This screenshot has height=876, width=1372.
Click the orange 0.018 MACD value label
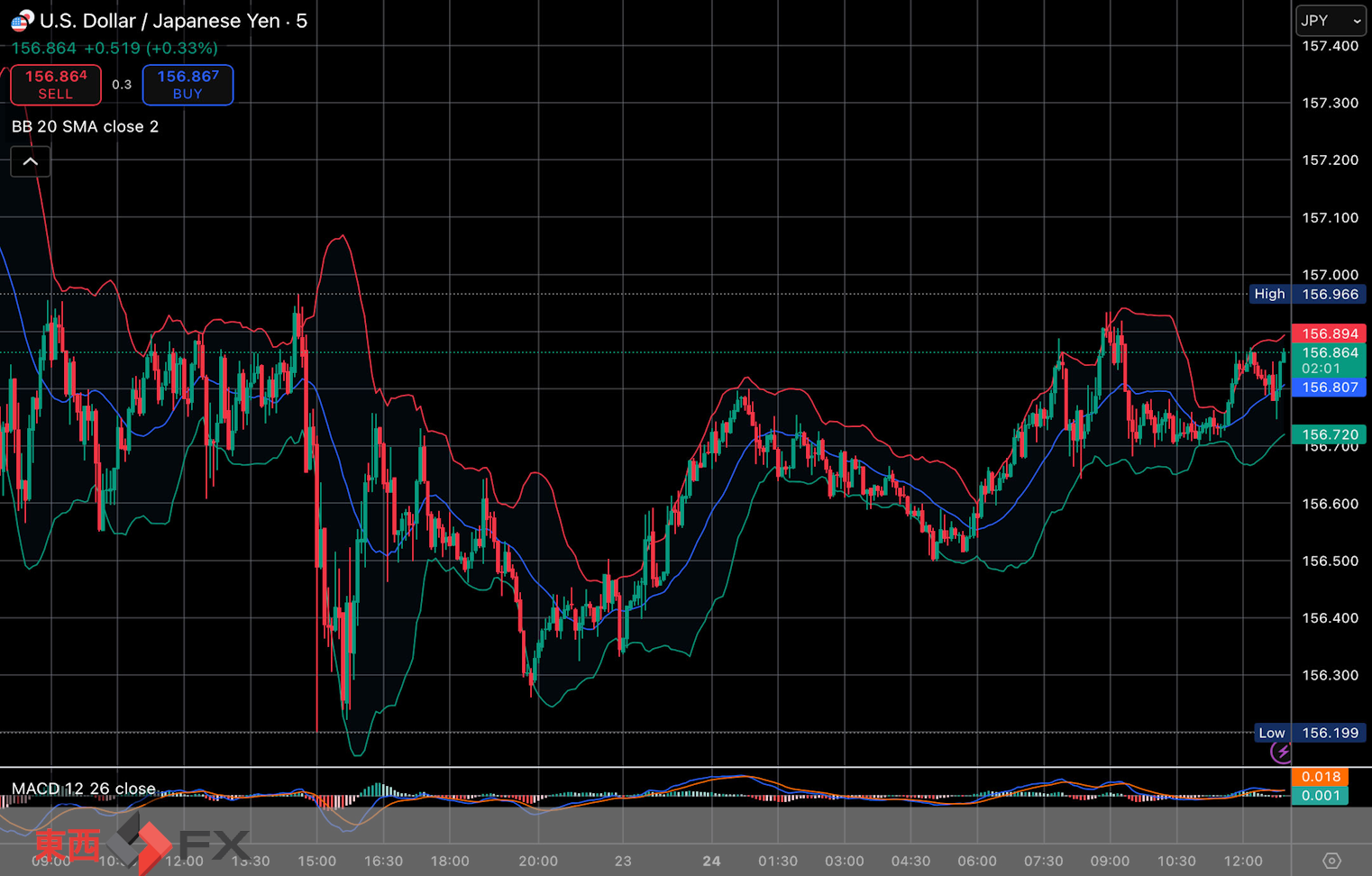pyautogui.click(x=1320, y=777)
